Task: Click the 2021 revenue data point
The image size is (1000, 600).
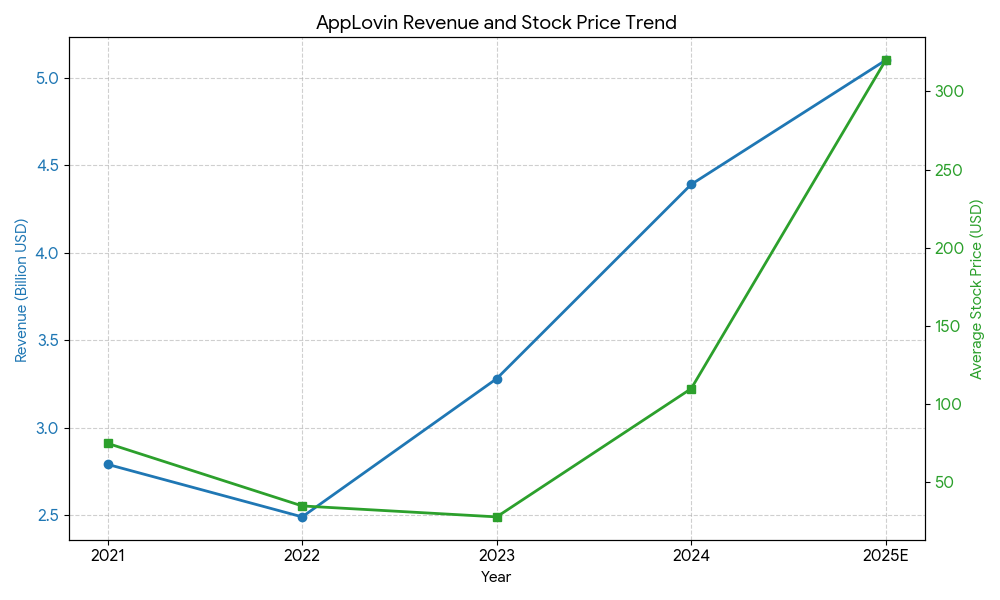Action: (107, 463)
